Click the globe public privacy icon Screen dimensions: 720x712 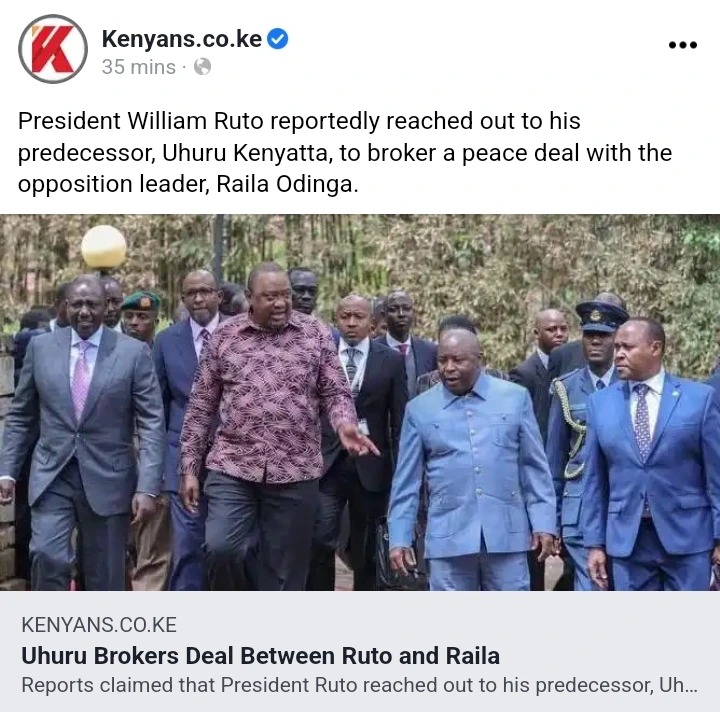click(202, 67)
